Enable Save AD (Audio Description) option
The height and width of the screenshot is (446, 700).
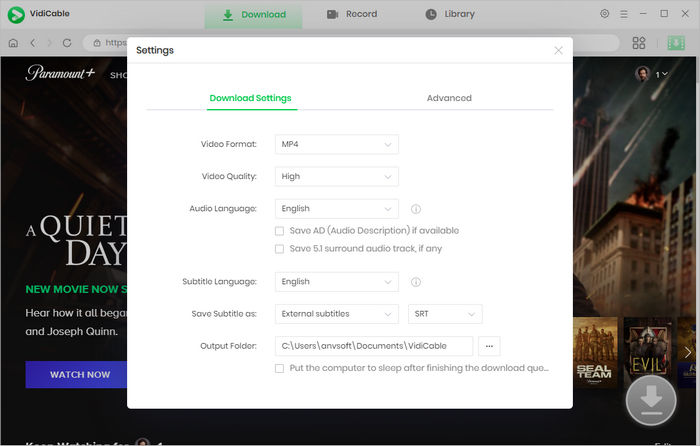pyautogui.click(x=279, y=231)
